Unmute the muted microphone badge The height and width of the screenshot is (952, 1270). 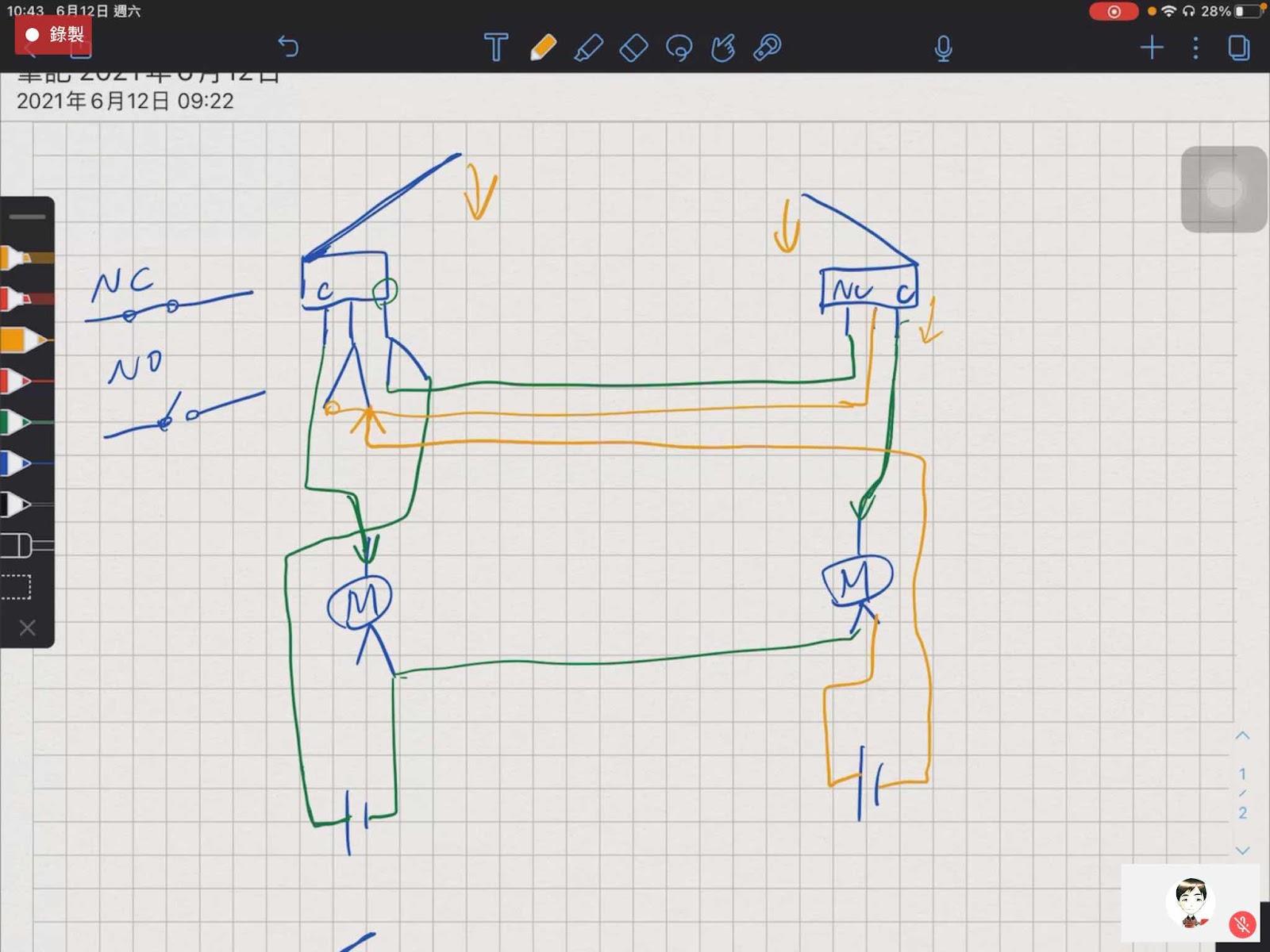[x=1242, y=925]
